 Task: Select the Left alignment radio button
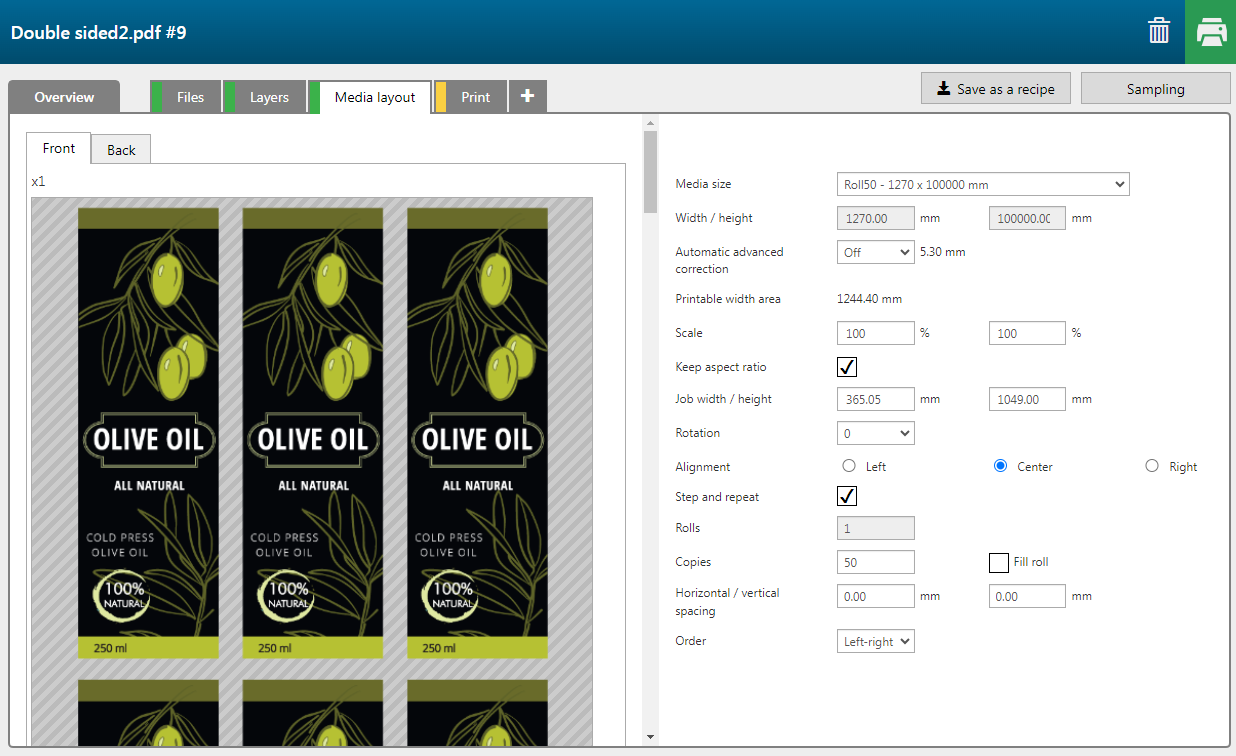tap(850, 466)
